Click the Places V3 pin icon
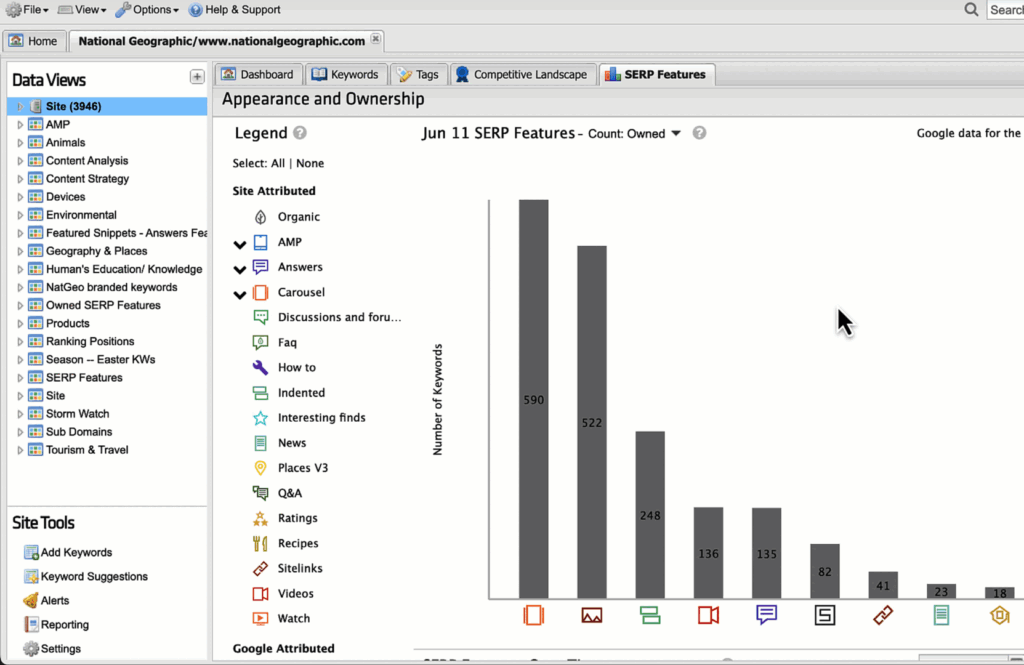The height and width of the screenshot is (665, 1024). pyautogui.click(x=260, y=468)
